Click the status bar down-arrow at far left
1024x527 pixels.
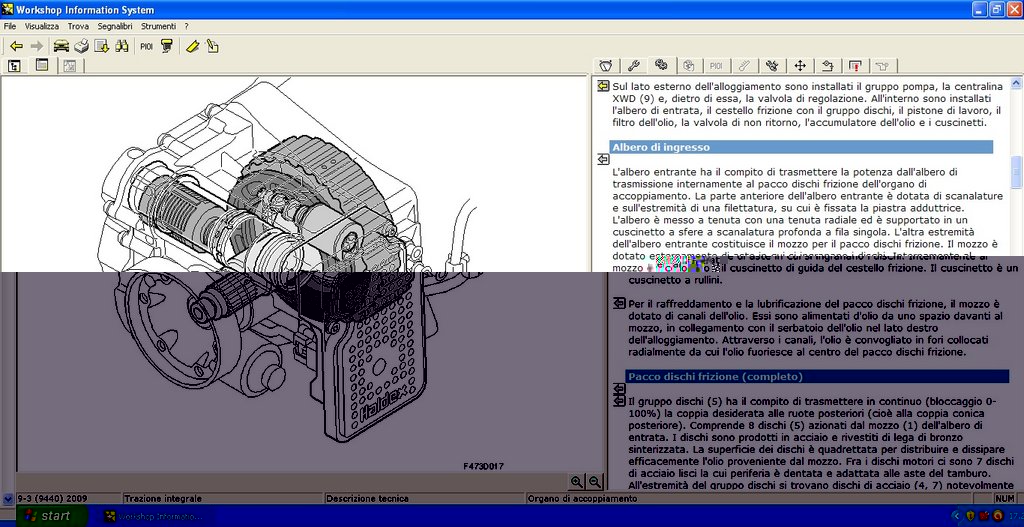click(7, 498)
